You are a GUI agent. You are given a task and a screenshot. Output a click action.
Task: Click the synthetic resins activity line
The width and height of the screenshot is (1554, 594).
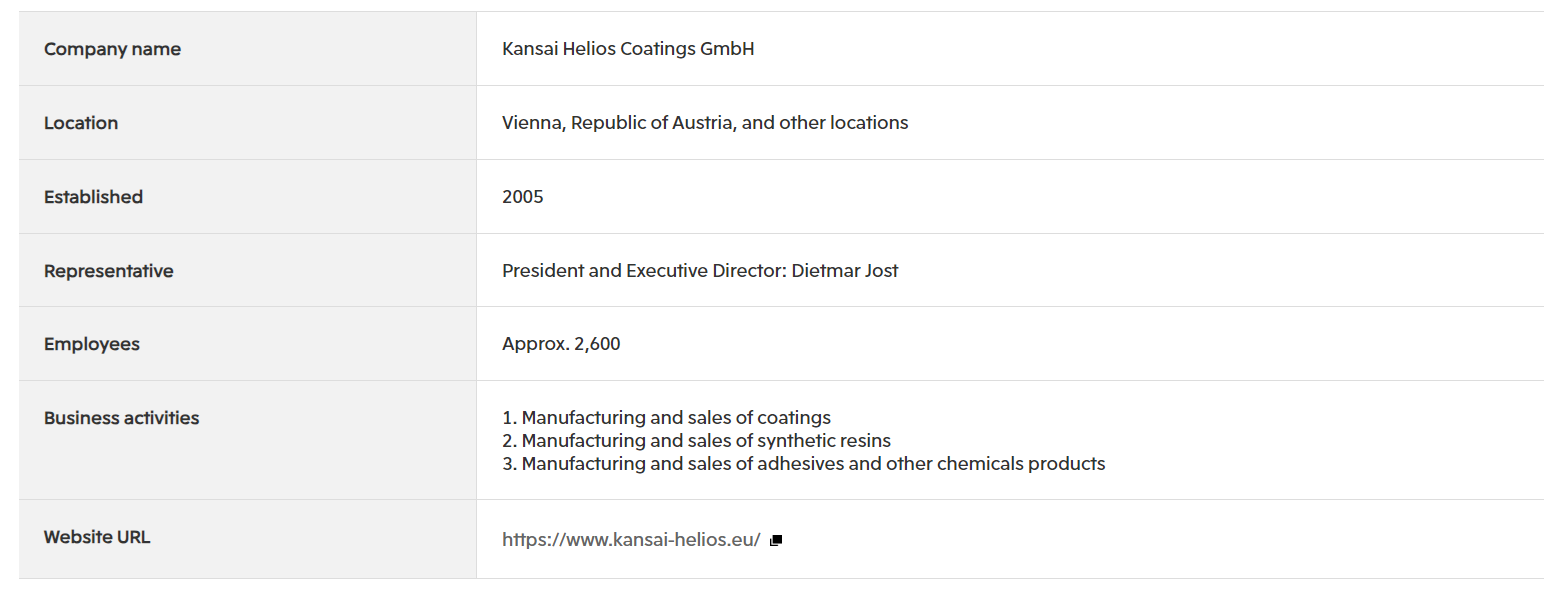pyautogui.click(x=696, y=441)
